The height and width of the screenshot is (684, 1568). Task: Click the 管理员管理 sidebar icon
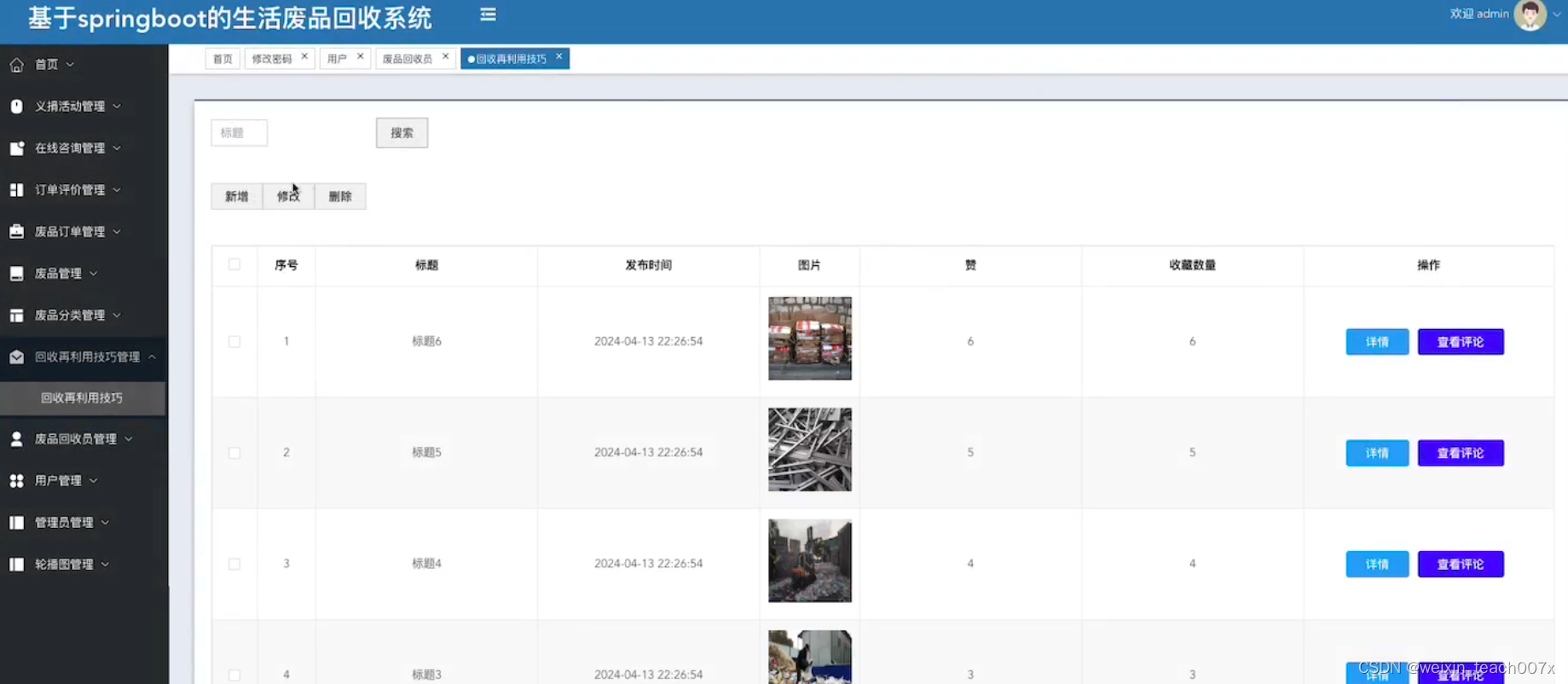(x=16, y=522)
